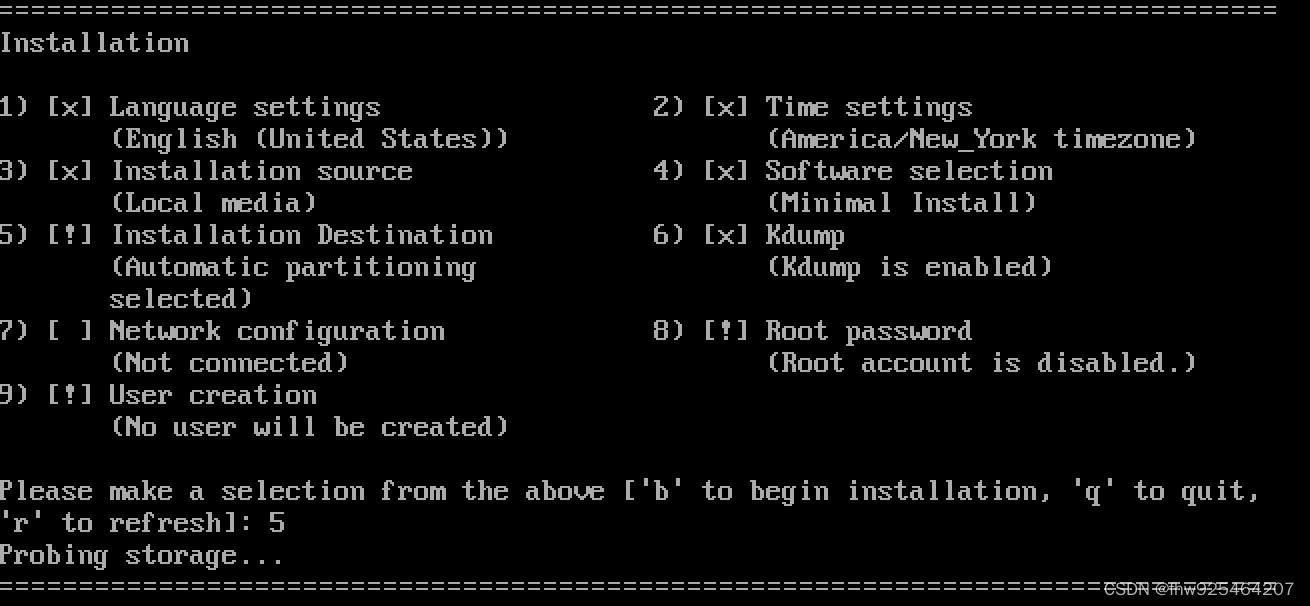Screen dimensions: 1310x606
Task: Click the 'Minimal Install' status text
Action: tap(901, 203)
